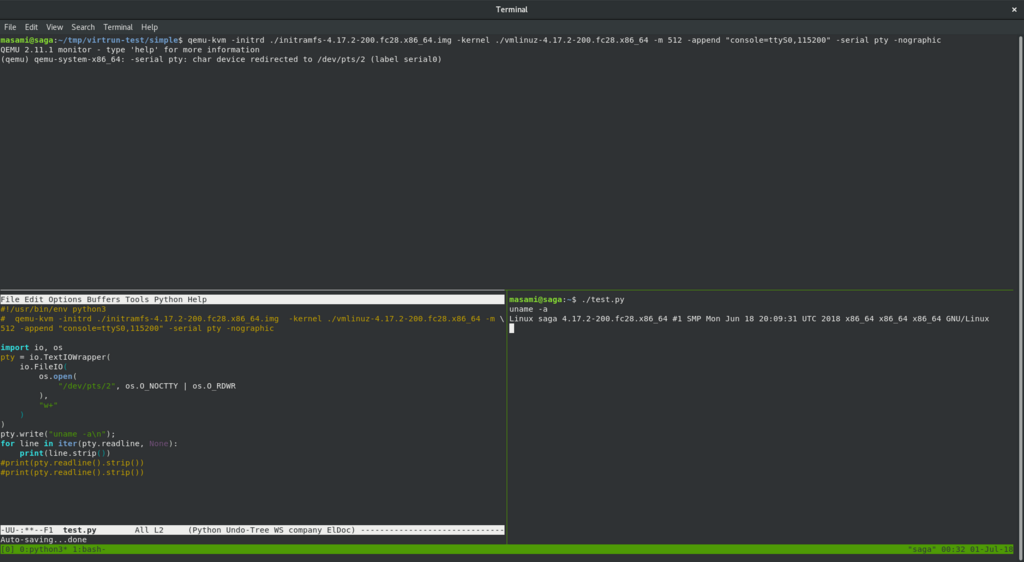The image size is (1024, 562).
Task: Open Emacs Tools menu
Action: tap(137, 299)
